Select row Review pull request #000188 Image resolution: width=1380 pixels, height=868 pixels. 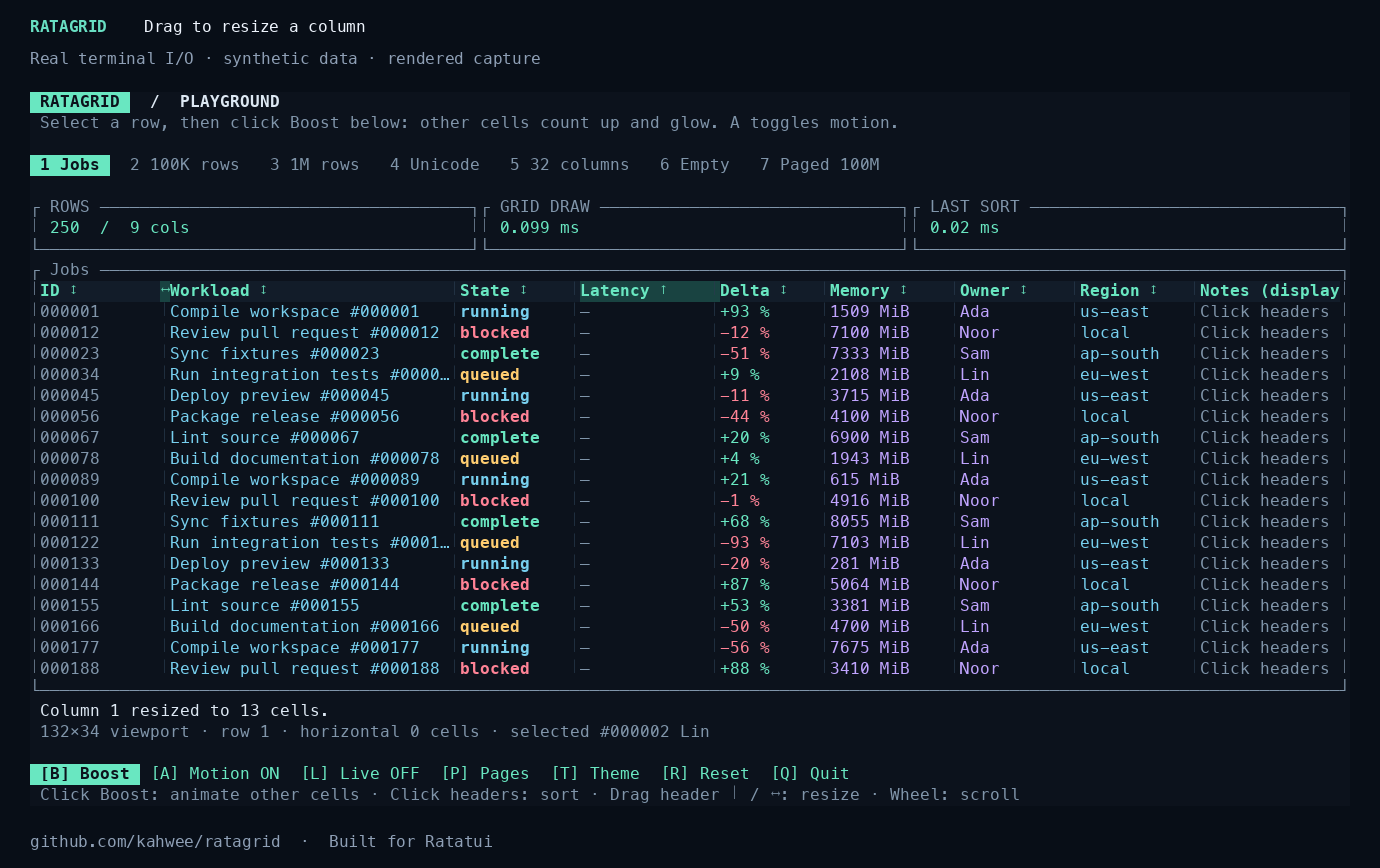[690, 668]
